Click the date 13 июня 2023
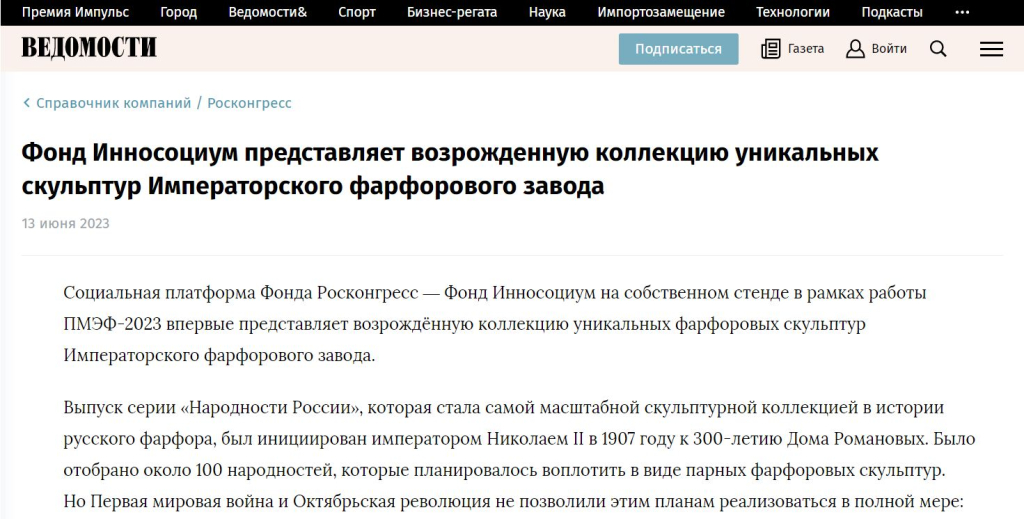The image size is (1024, 519). click(65, 223)
